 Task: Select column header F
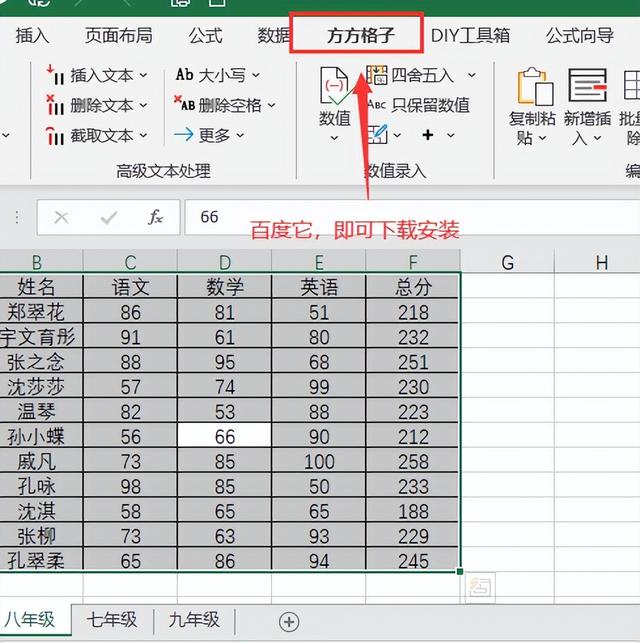[x=413, y=262]
